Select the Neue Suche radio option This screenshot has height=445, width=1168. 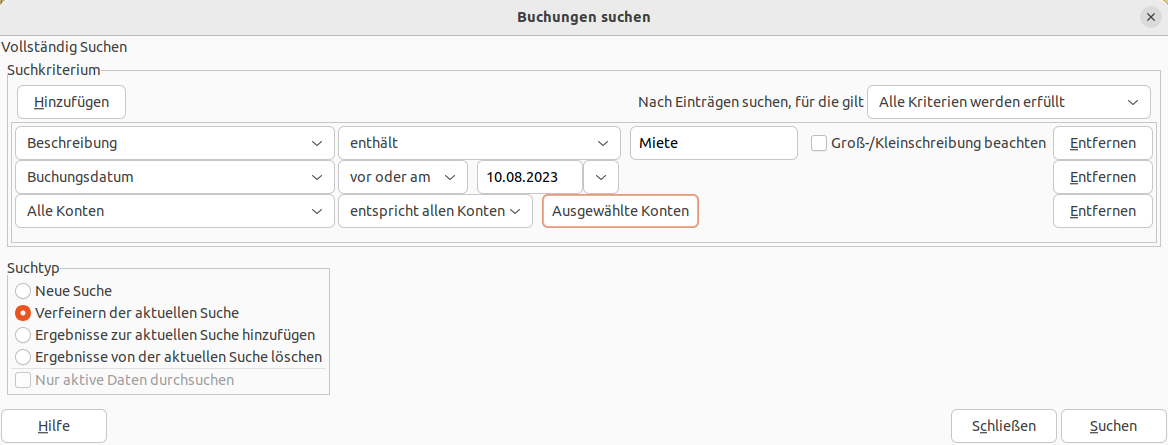click(23, 291)
